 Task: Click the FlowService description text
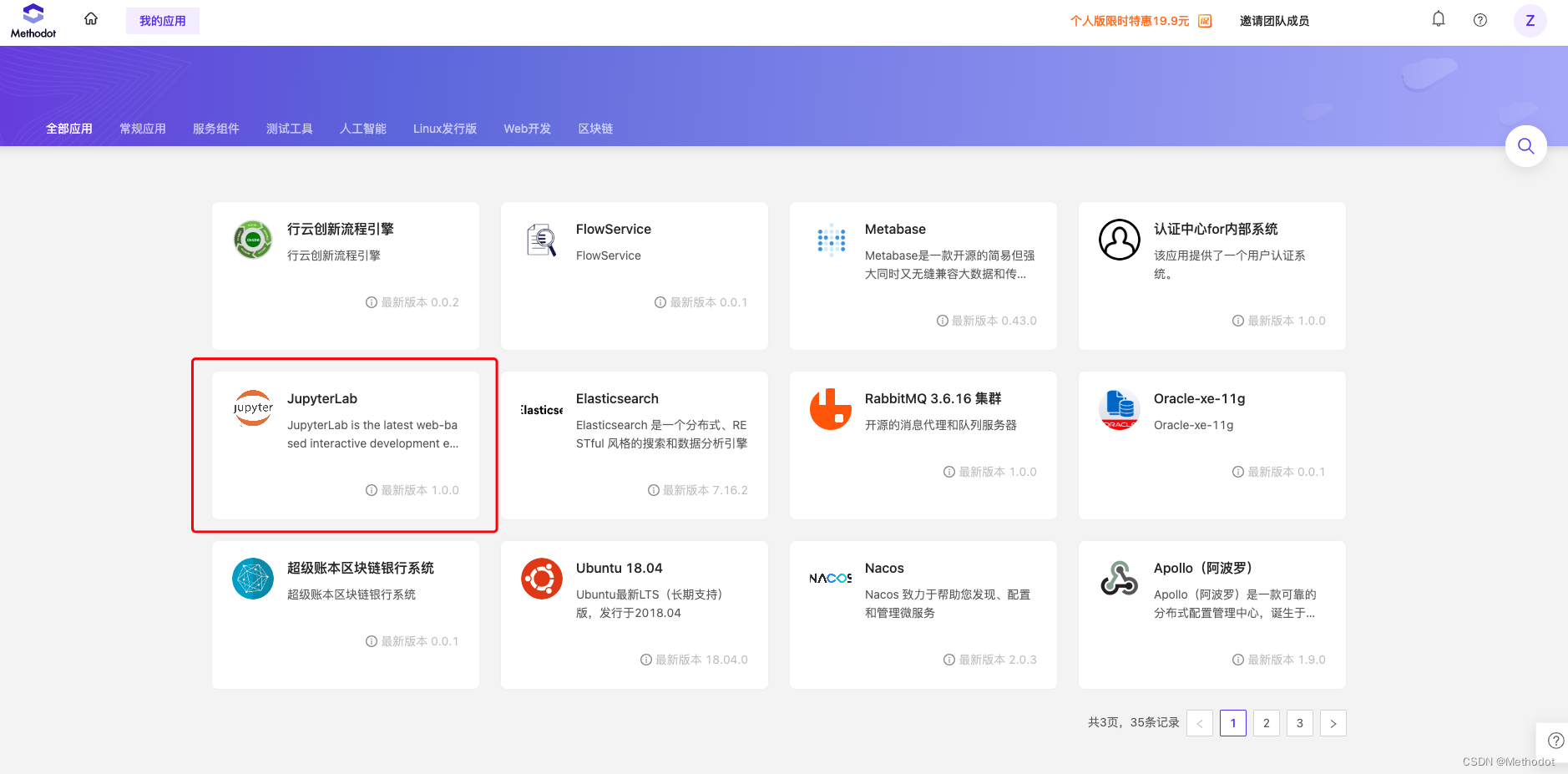609,255
